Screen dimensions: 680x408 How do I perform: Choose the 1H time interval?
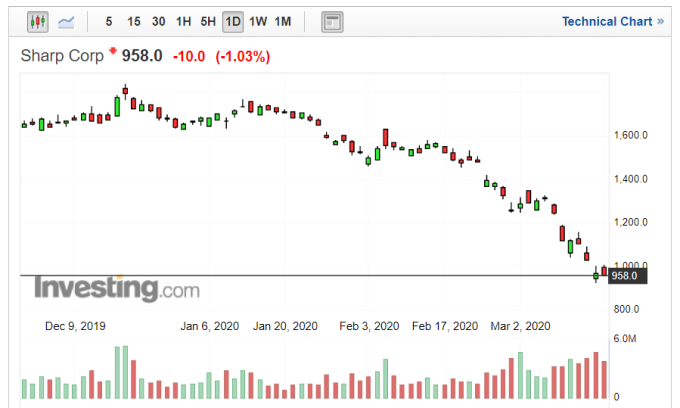pos(183,22)
